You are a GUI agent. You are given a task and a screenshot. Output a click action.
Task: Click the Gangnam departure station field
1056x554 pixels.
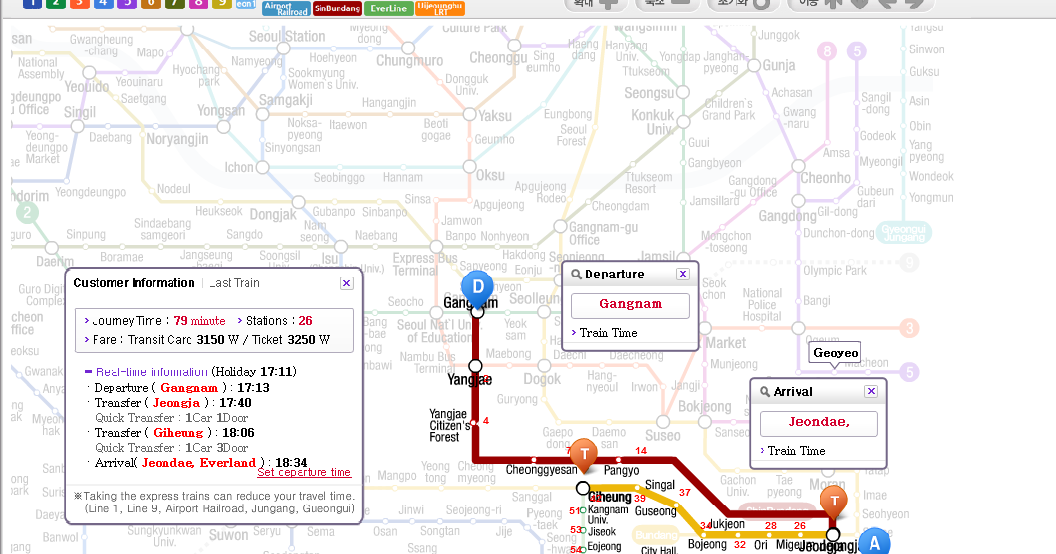630,305
